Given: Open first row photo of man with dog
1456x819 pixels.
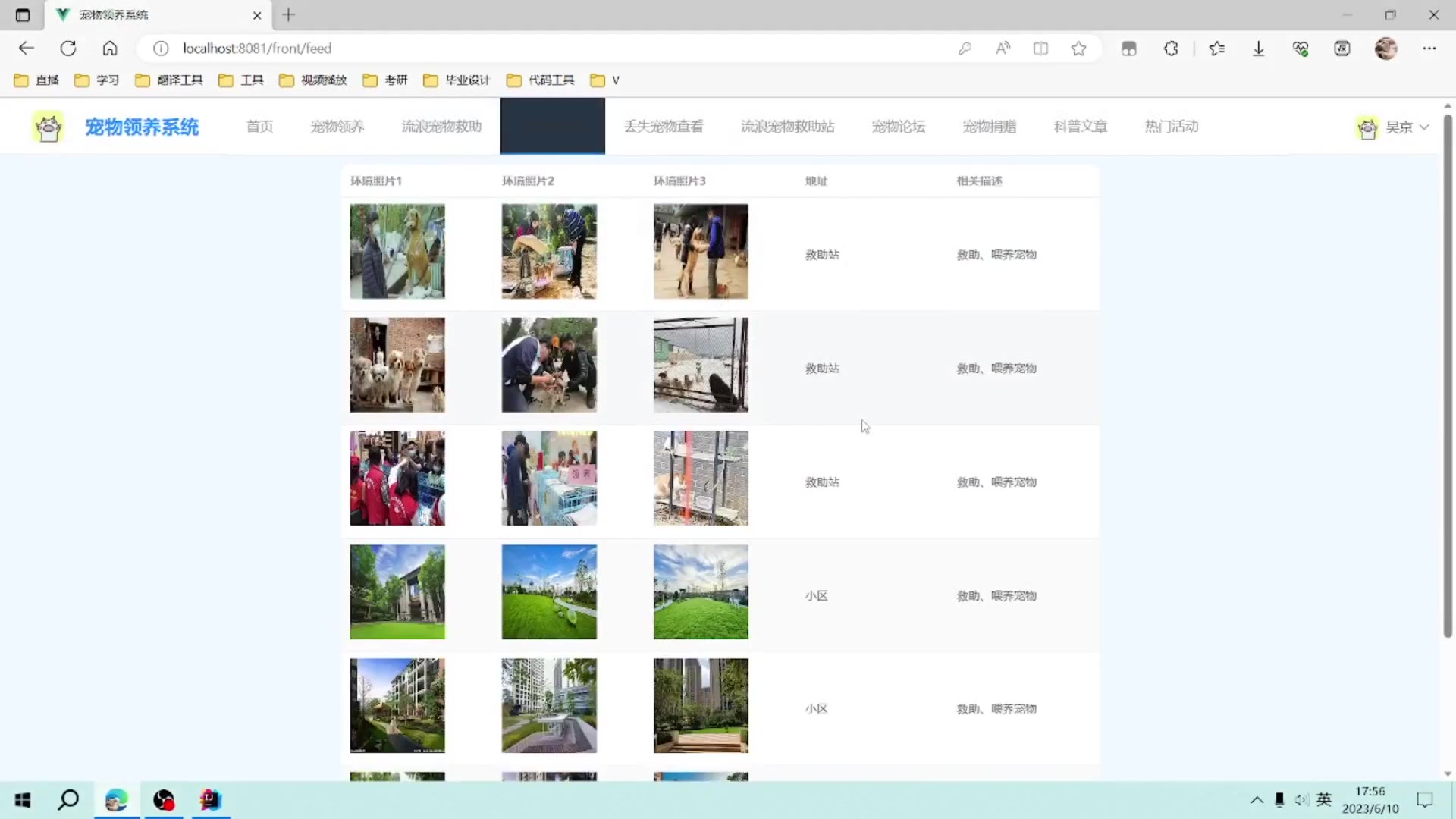Looking at the screenshot, I should tap(397, 251).
